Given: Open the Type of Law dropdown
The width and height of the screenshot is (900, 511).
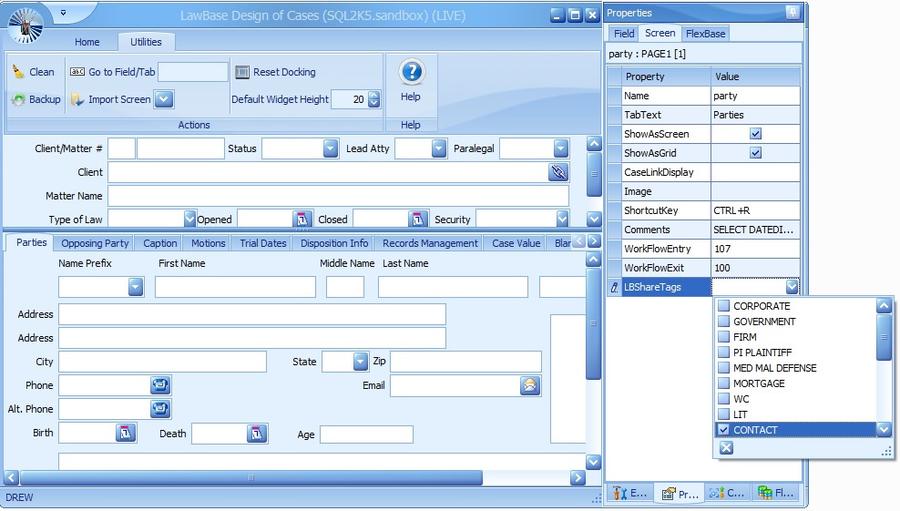Looking at the screenshot, I should (189, 219).
